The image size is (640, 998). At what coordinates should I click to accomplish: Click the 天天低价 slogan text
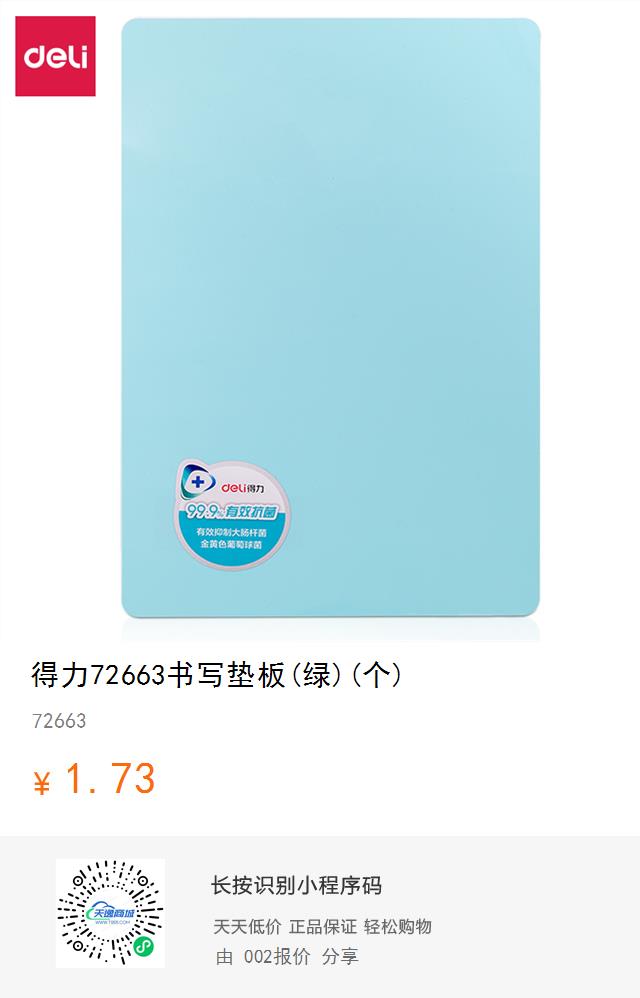[247, 926]
